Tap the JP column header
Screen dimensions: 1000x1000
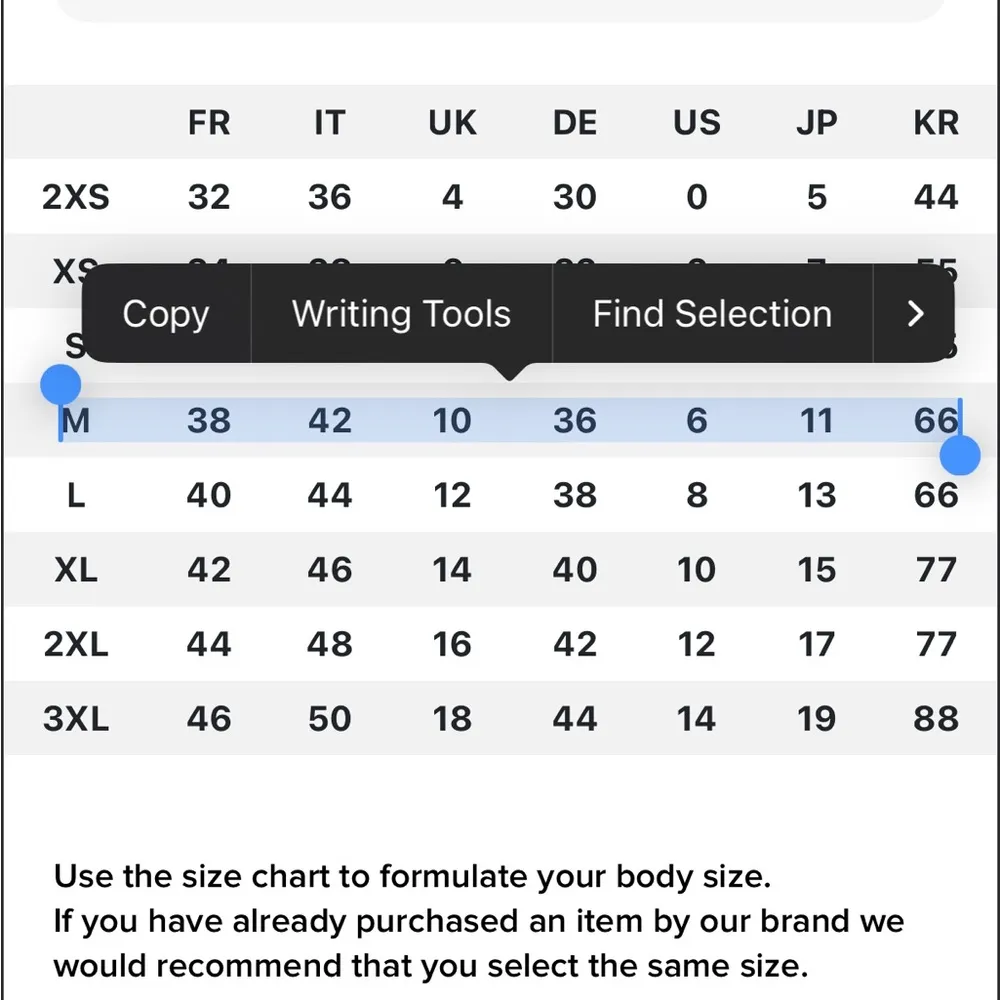pyautogui.click(x=816, y=123)
